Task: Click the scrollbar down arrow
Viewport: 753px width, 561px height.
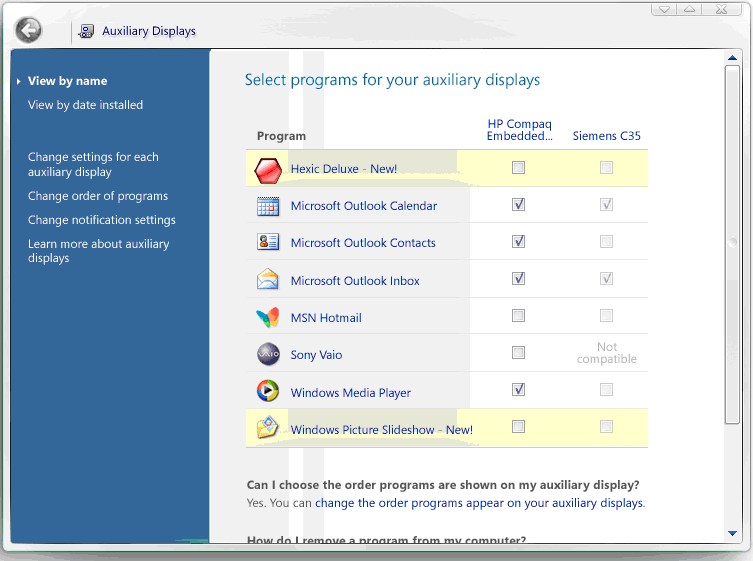Action: [733, 534]
